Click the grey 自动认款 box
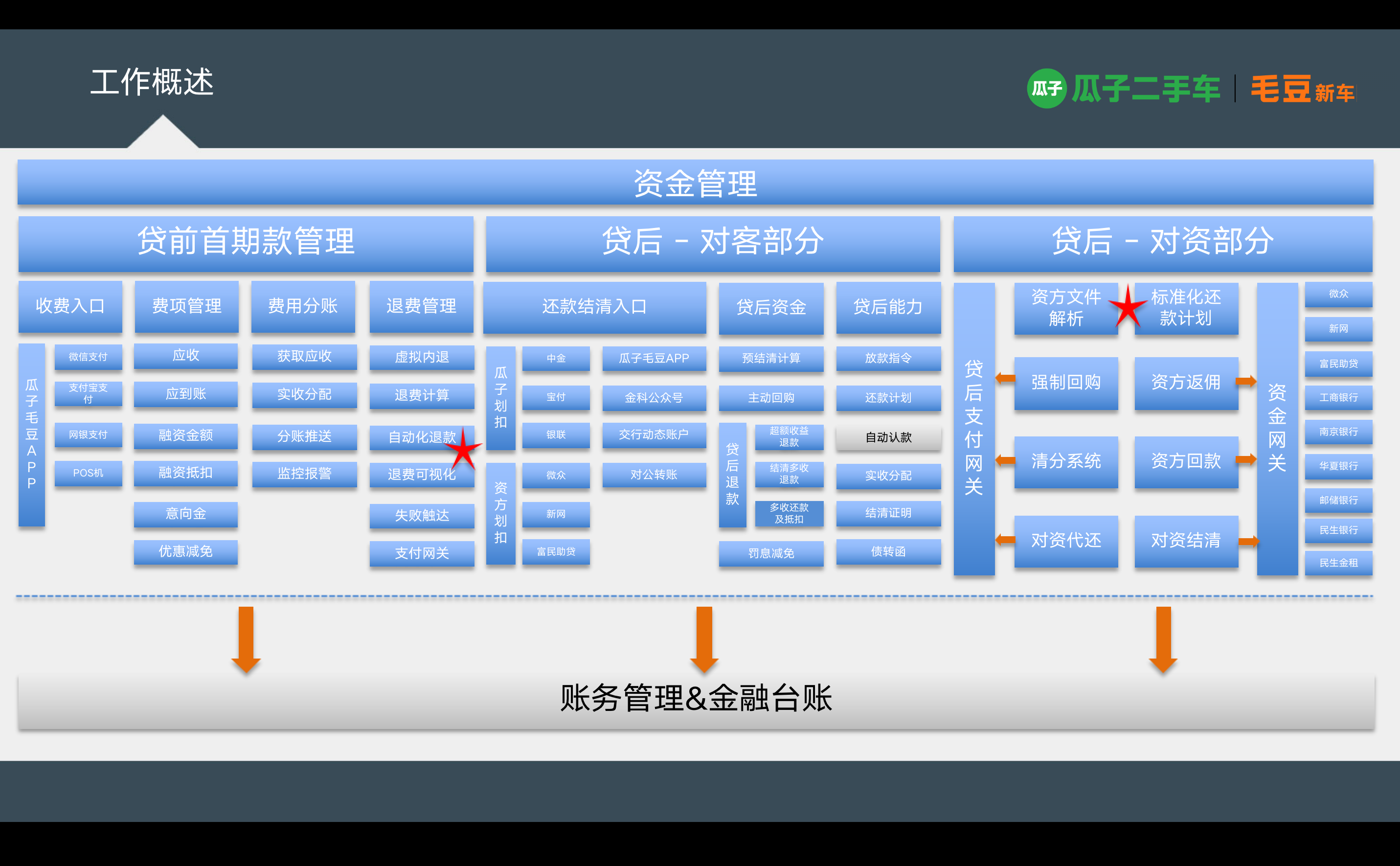The width and height of the screenshot is (1400, 866). [x=888, y=437]
